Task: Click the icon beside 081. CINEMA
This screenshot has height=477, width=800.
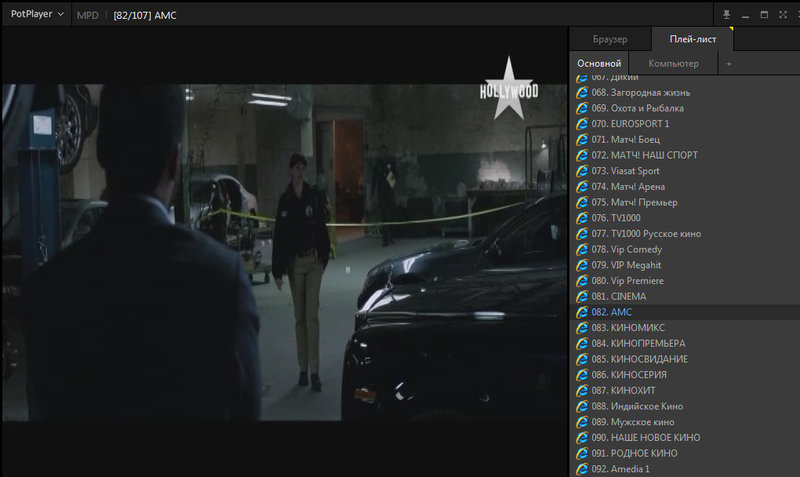Action: click(x=582, y=296)
